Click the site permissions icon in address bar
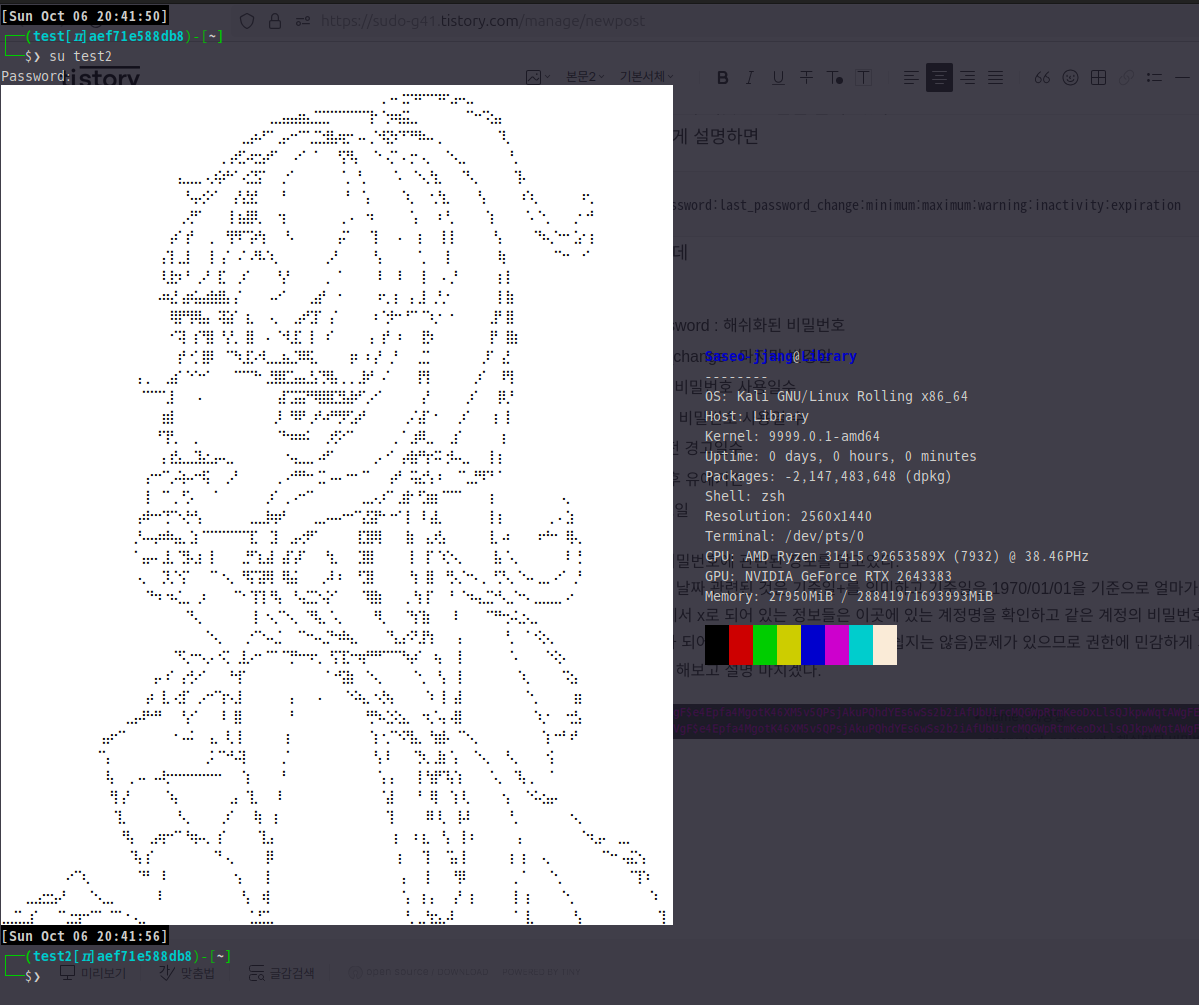This screenshot has height=1005, width=1199. [x=303, y=21]
